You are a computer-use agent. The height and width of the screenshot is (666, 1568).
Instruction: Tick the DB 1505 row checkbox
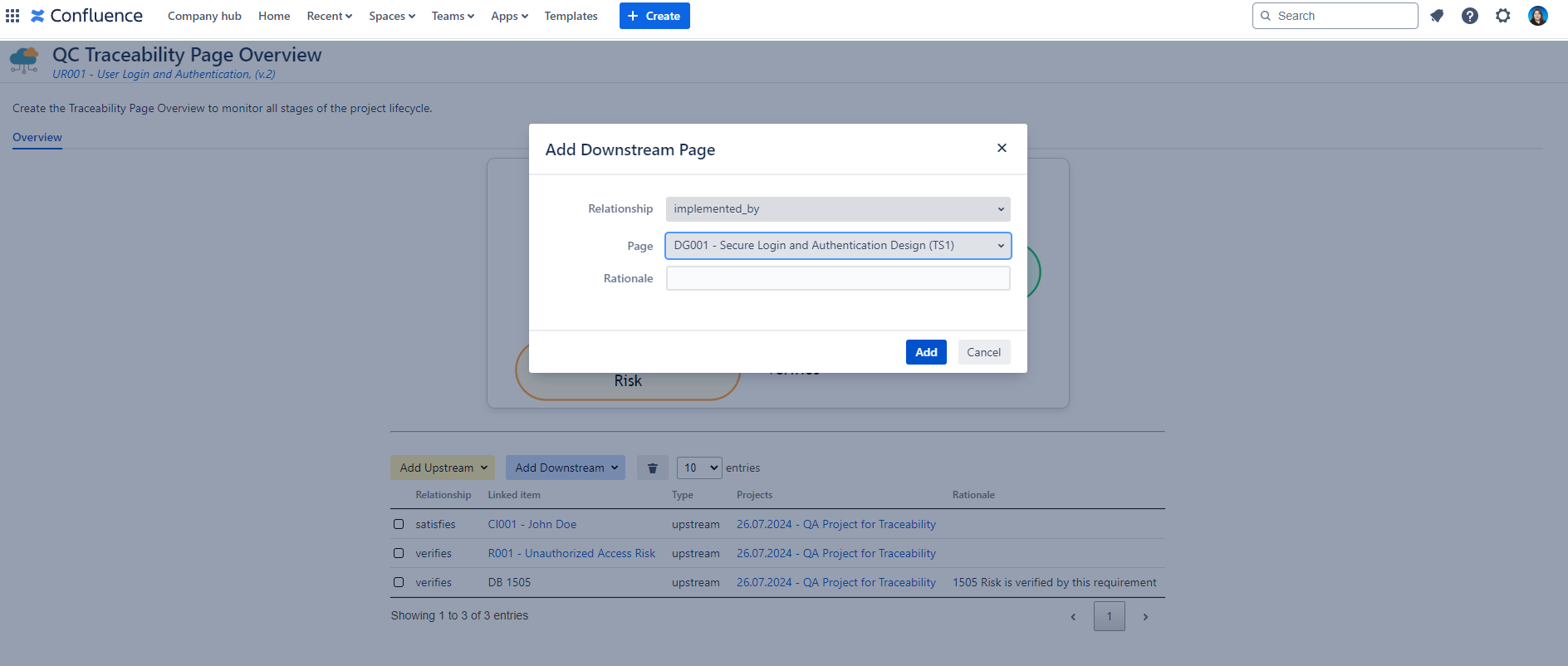399,583
